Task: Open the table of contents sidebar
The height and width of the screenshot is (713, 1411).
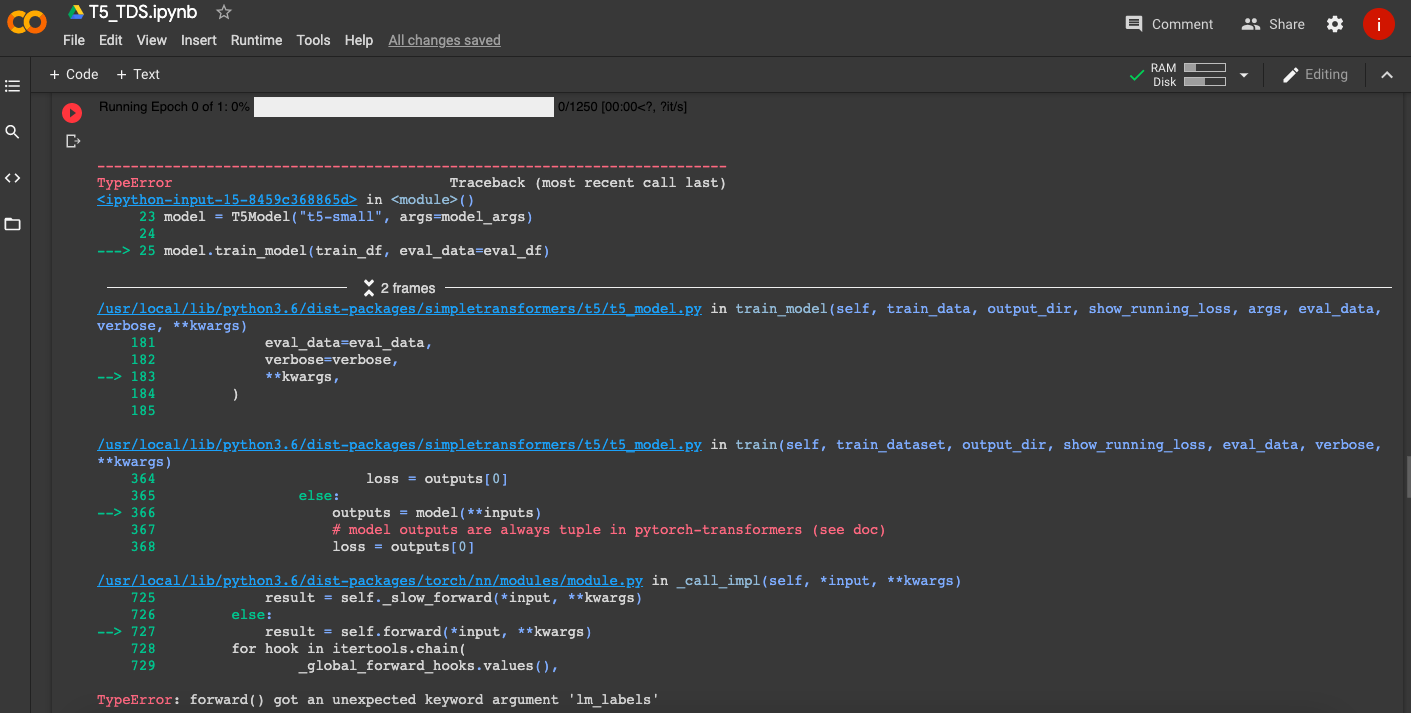Action: click(13, 85)
